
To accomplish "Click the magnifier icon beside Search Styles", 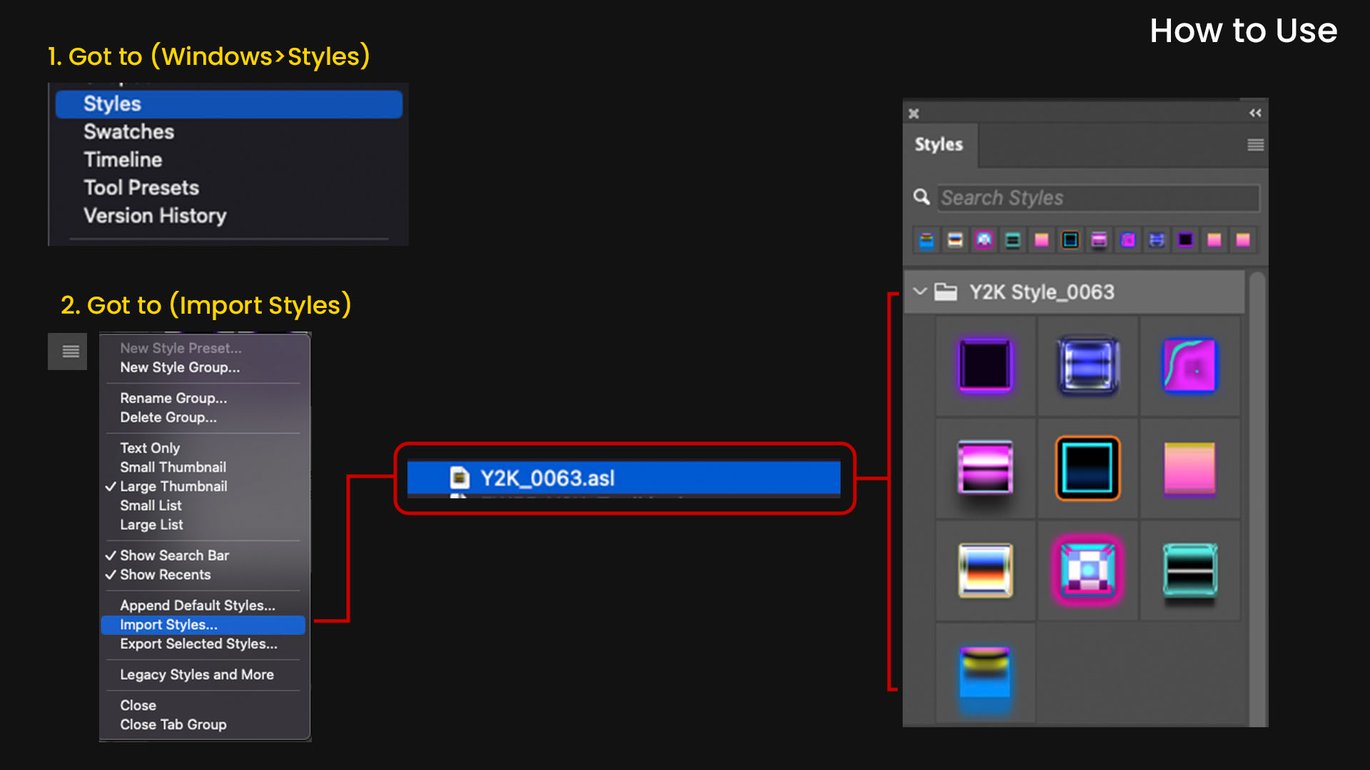I will coord(922,197).
